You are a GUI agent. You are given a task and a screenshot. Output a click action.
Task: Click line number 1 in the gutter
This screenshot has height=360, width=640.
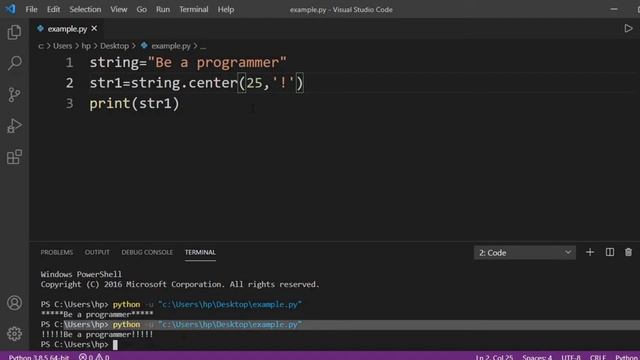[69, 62]
